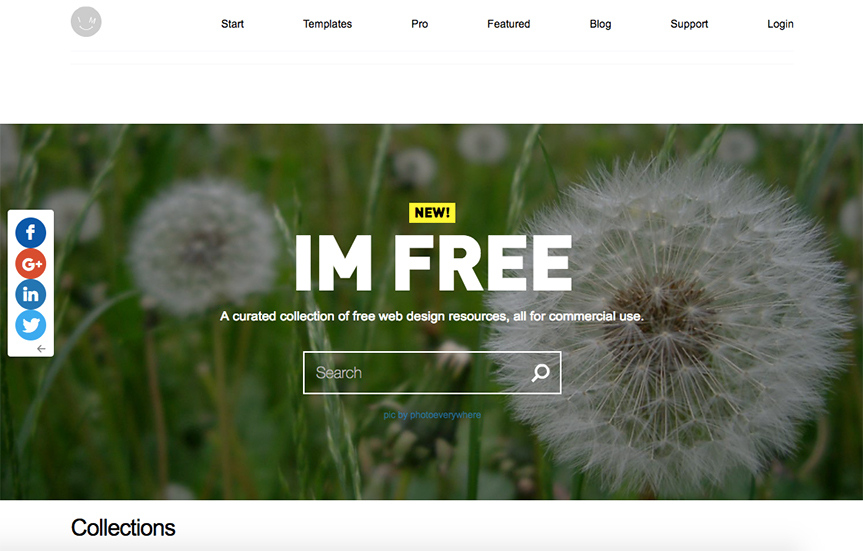Screen dimensions: 863x551
Task: Open the 'pic by photoeverywhere' credit link
Action: pos(432,415)
